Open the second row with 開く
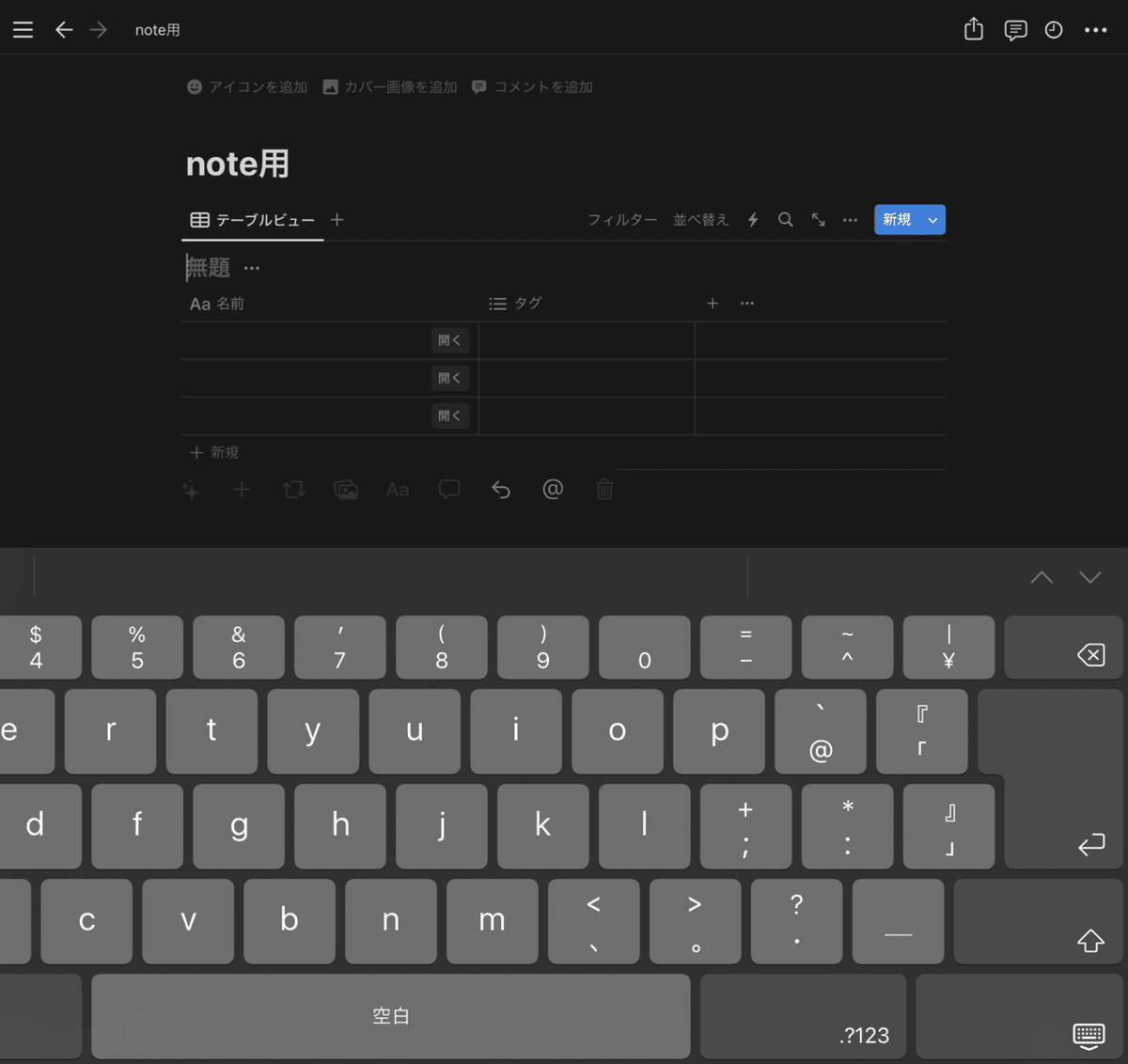 pyautogui.click(x=450, y=378)
